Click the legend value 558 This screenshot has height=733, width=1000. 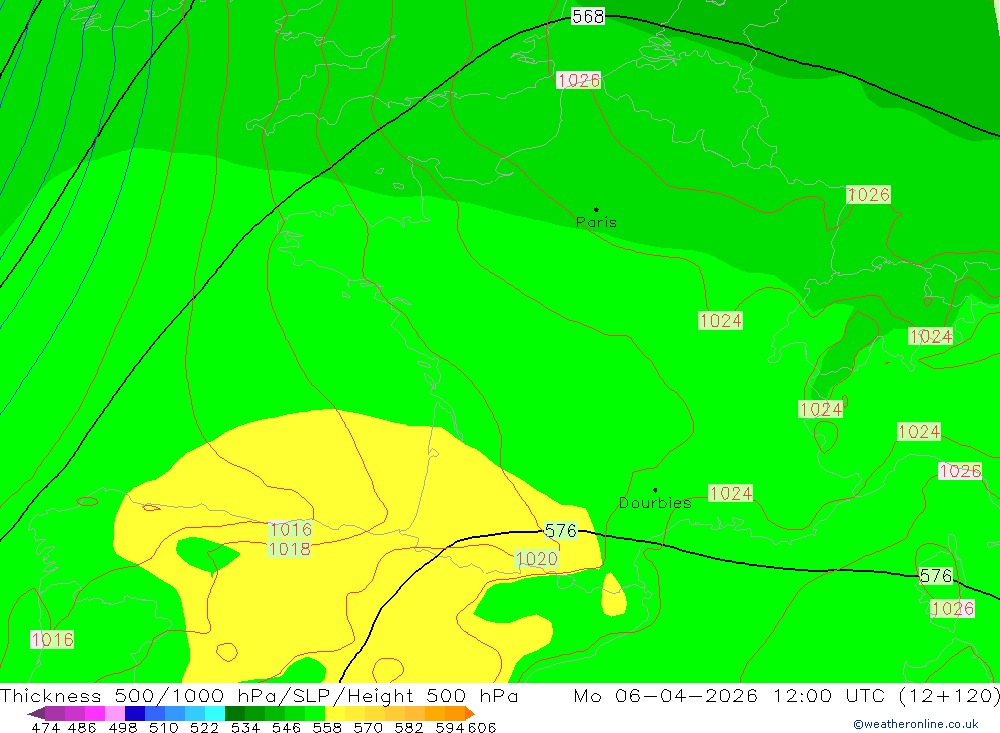(x=327, y=727)
